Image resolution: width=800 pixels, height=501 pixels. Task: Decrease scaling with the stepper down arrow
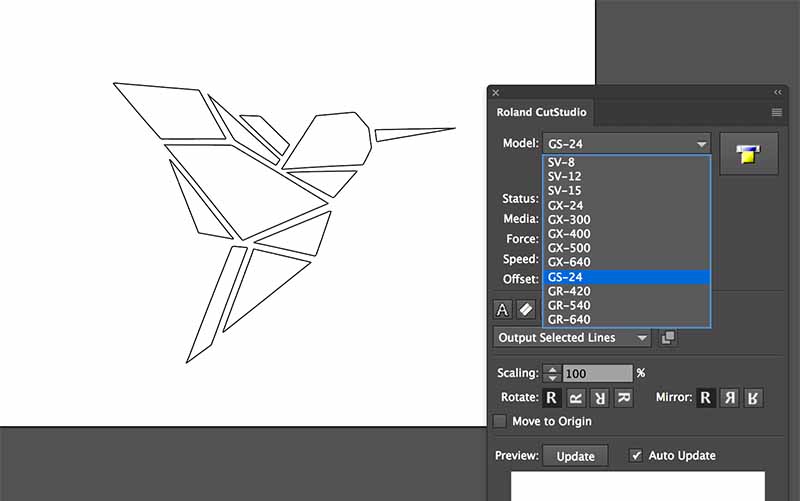tap(552, 378)
